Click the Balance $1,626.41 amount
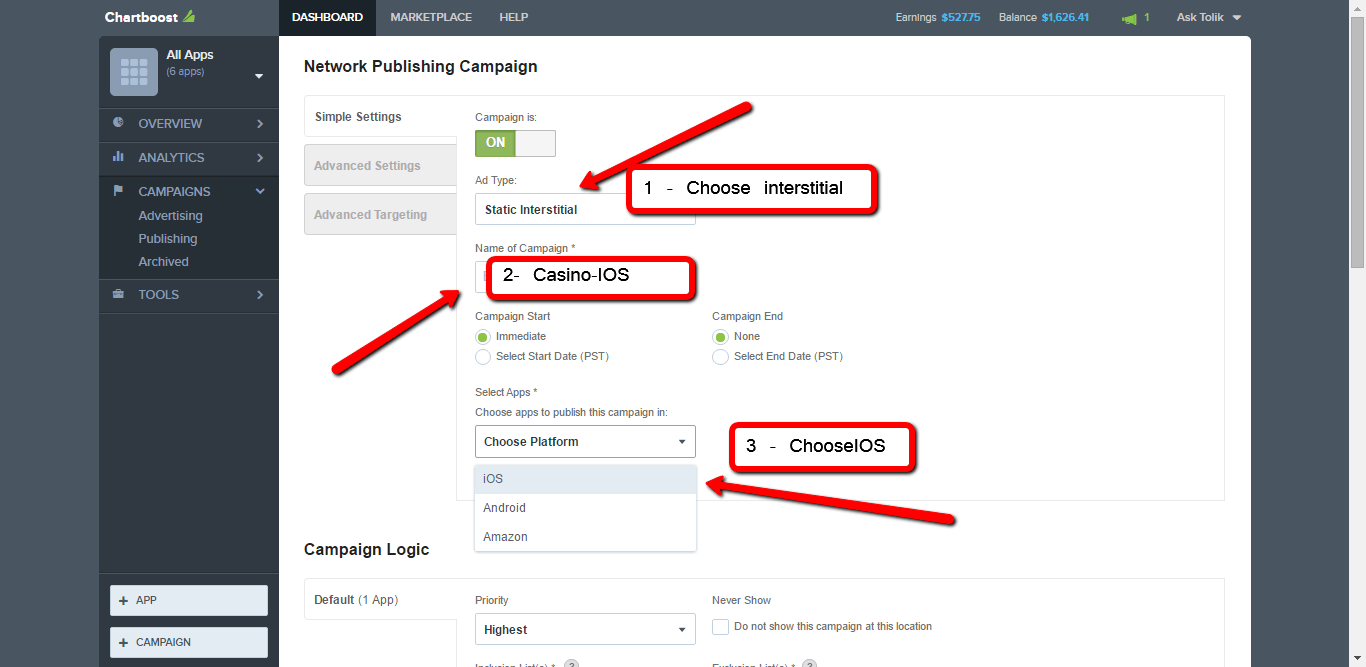The height and width of the screenshot is (667, 1366). click(x=1065, y=18)
